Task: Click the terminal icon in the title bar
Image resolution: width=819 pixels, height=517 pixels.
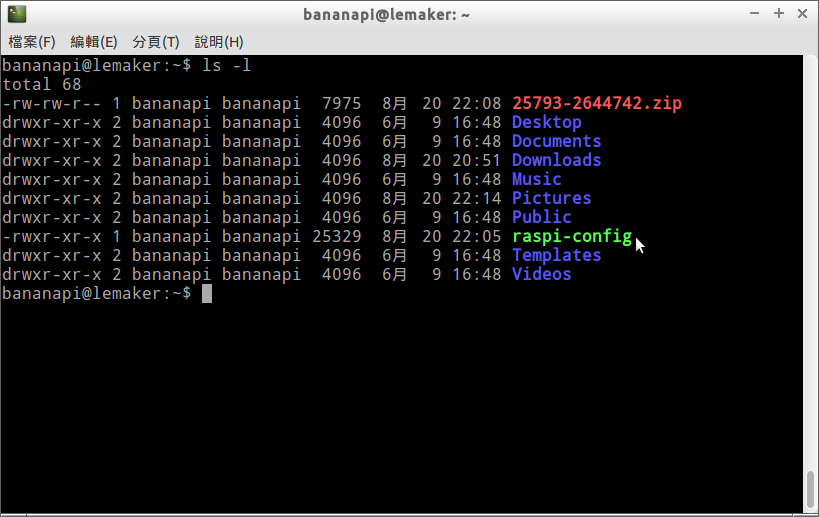Action: (x=16, y=14)
